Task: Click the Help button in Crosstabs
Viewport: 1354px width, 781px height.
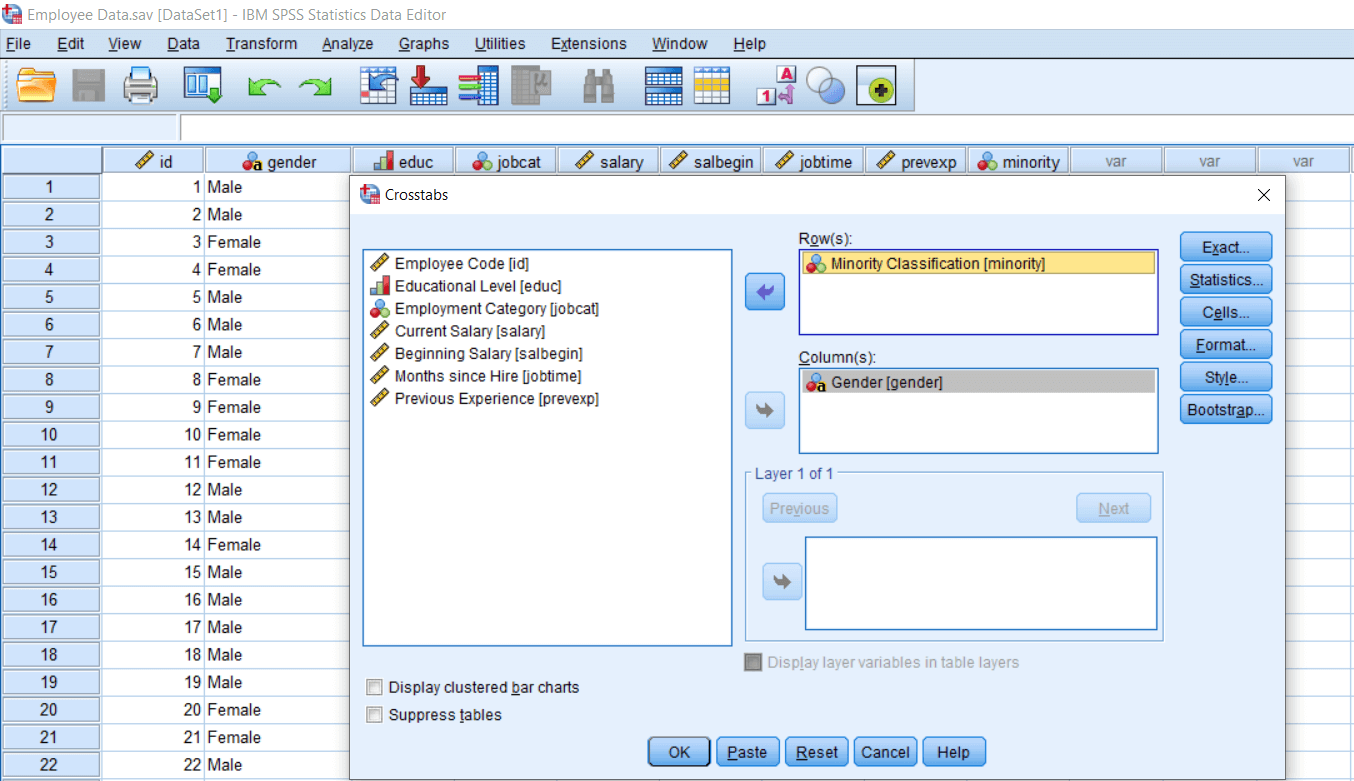Action: [x=954, y=752]
